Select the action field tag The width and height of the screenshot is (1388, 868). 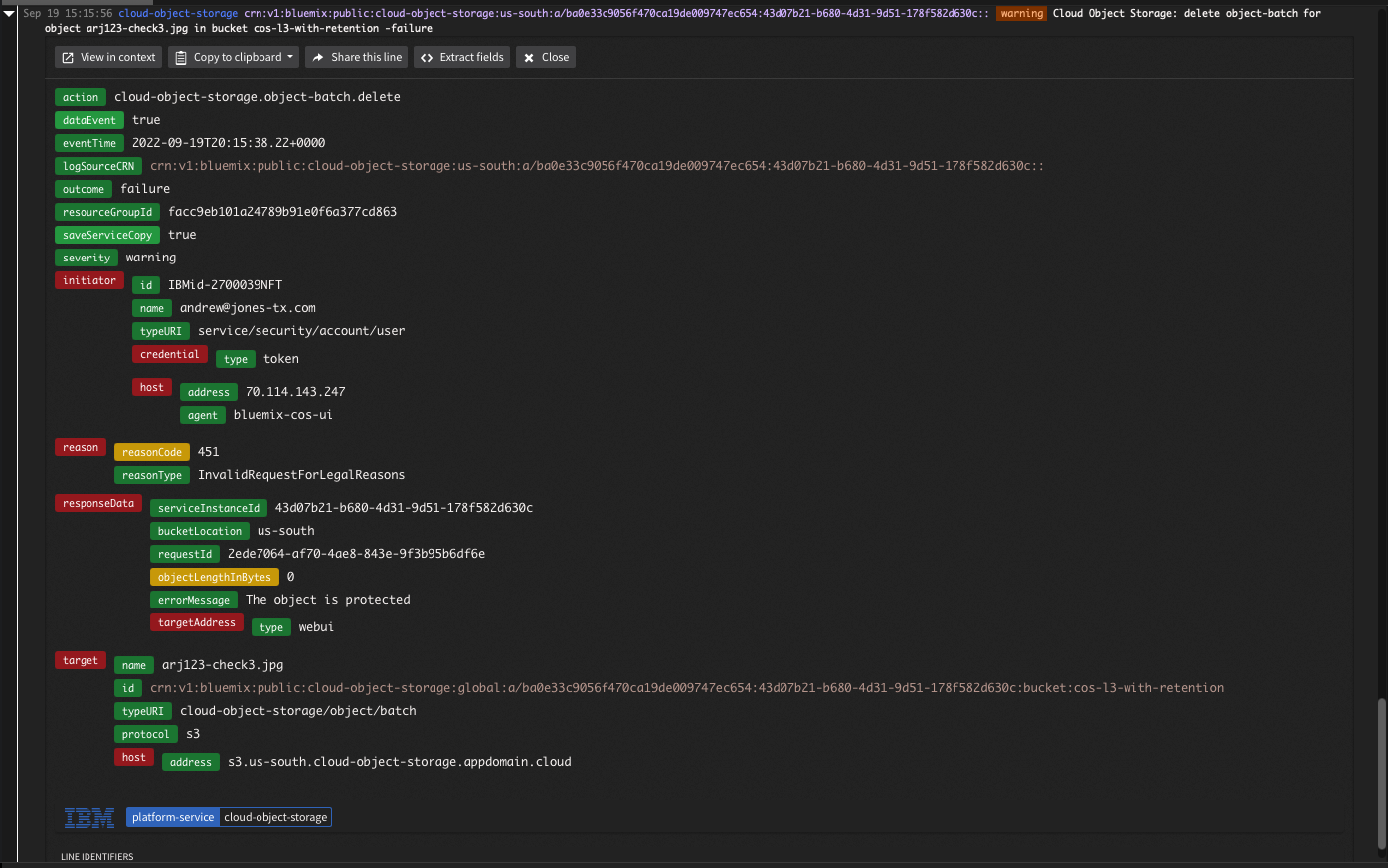pyautogui.click(x=81, y=97)
